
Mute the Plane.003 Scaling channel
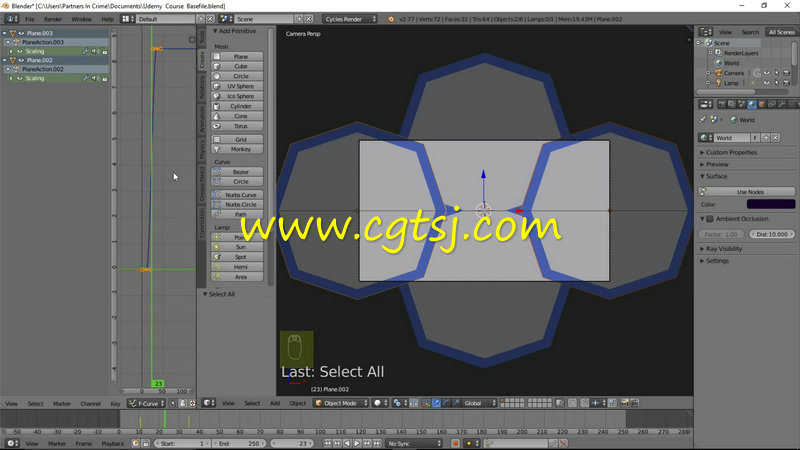[95, 52]
